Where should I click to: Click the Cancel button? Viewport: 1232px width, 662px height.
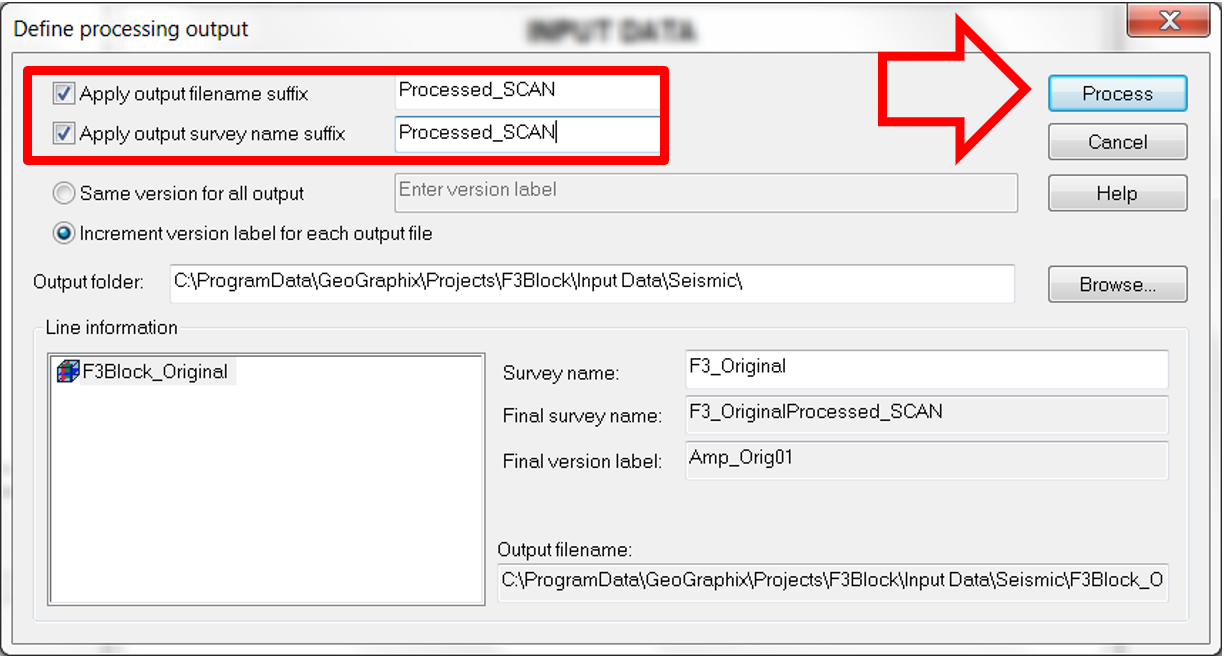pyautogui.click(x=1117, y=142)
